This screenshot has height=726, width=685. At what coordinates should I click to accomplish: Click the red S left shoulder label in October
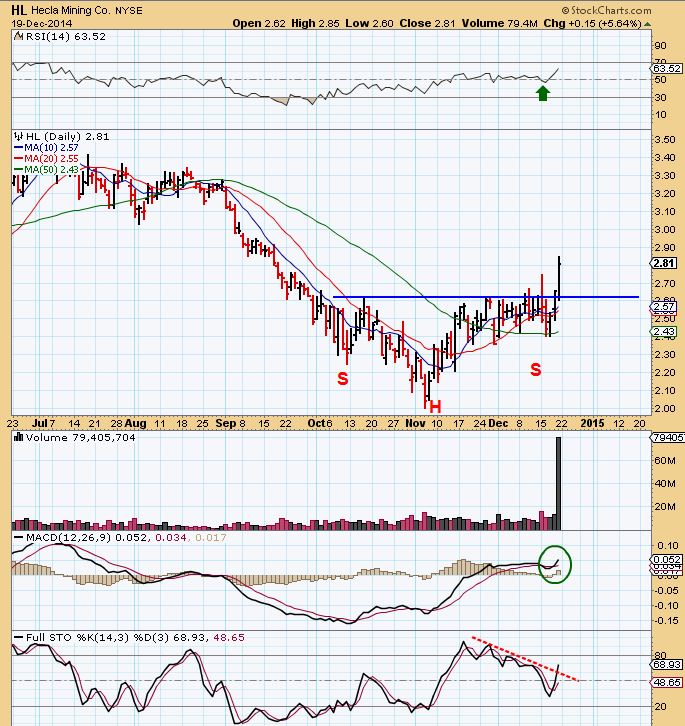pos(342,378)
